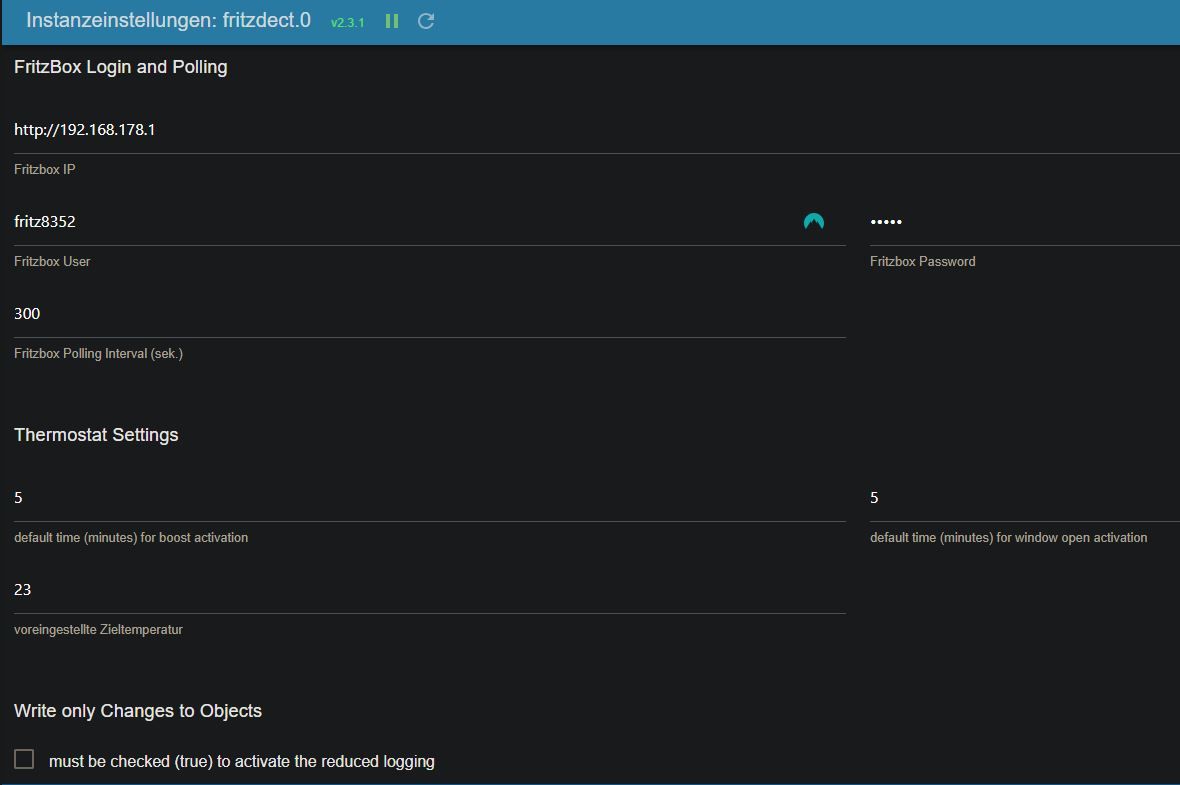Click the 'Instanzeinstellungen: fritzdect.0' title

pos(169,20)
